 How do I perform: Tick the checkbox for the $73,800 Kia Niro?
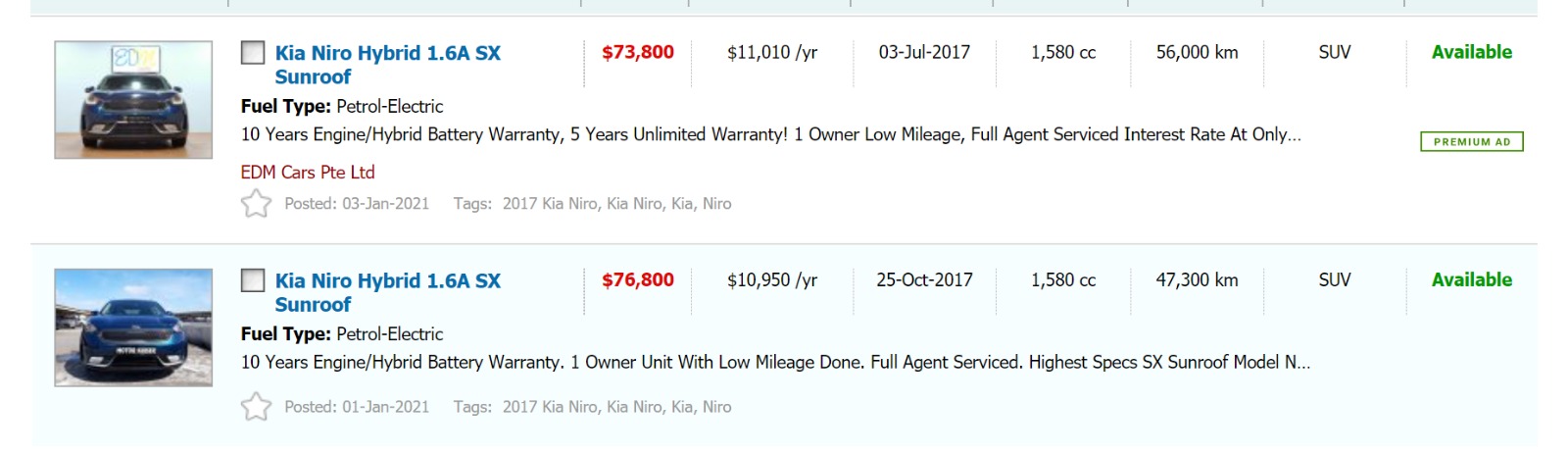coord(253,53)
